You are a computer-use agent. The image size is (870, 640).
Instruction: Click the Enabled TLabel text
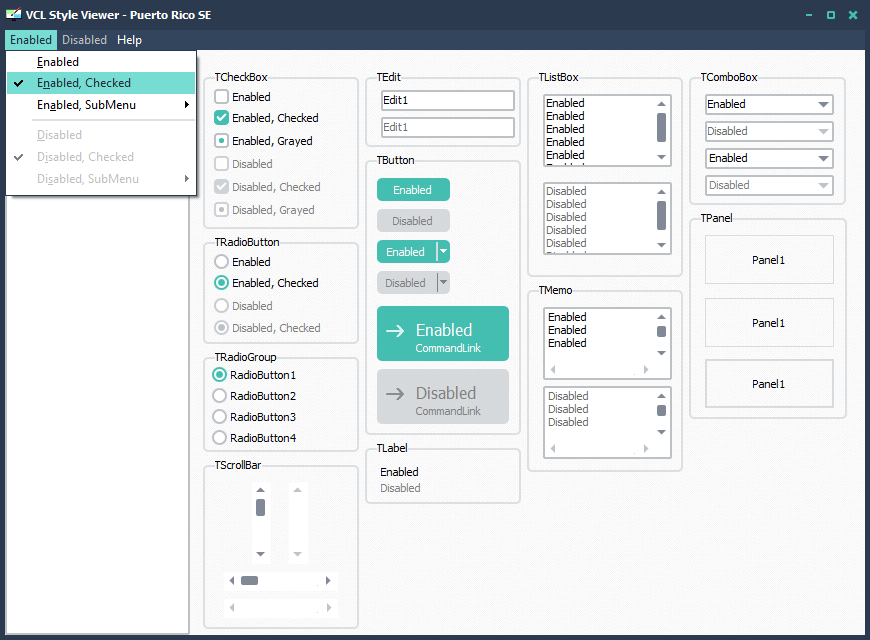pos(399,472)
